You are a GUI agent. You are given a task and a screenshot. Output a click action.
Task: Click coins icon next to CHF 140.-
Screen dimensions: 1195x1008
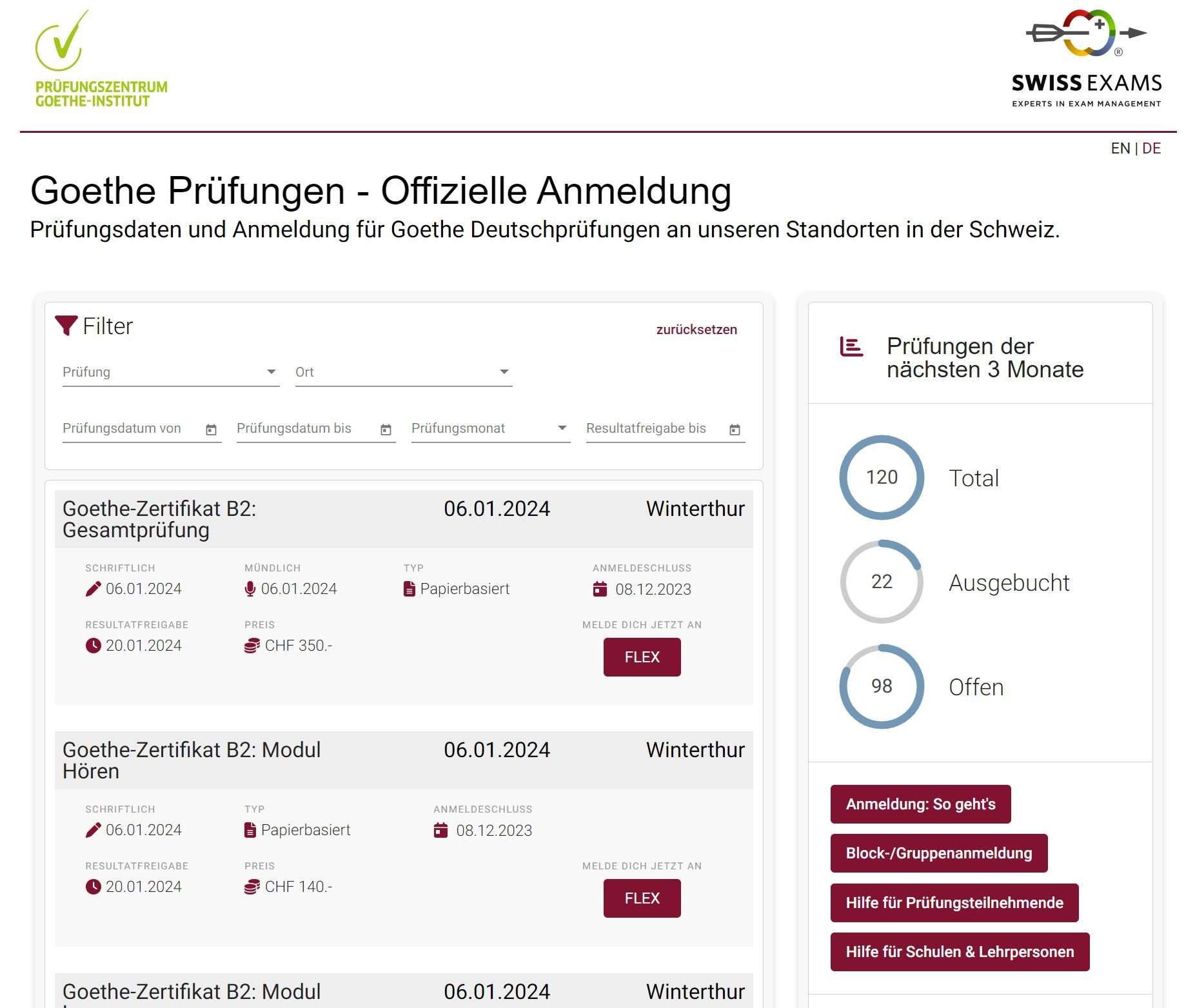(x=252, y=887)
